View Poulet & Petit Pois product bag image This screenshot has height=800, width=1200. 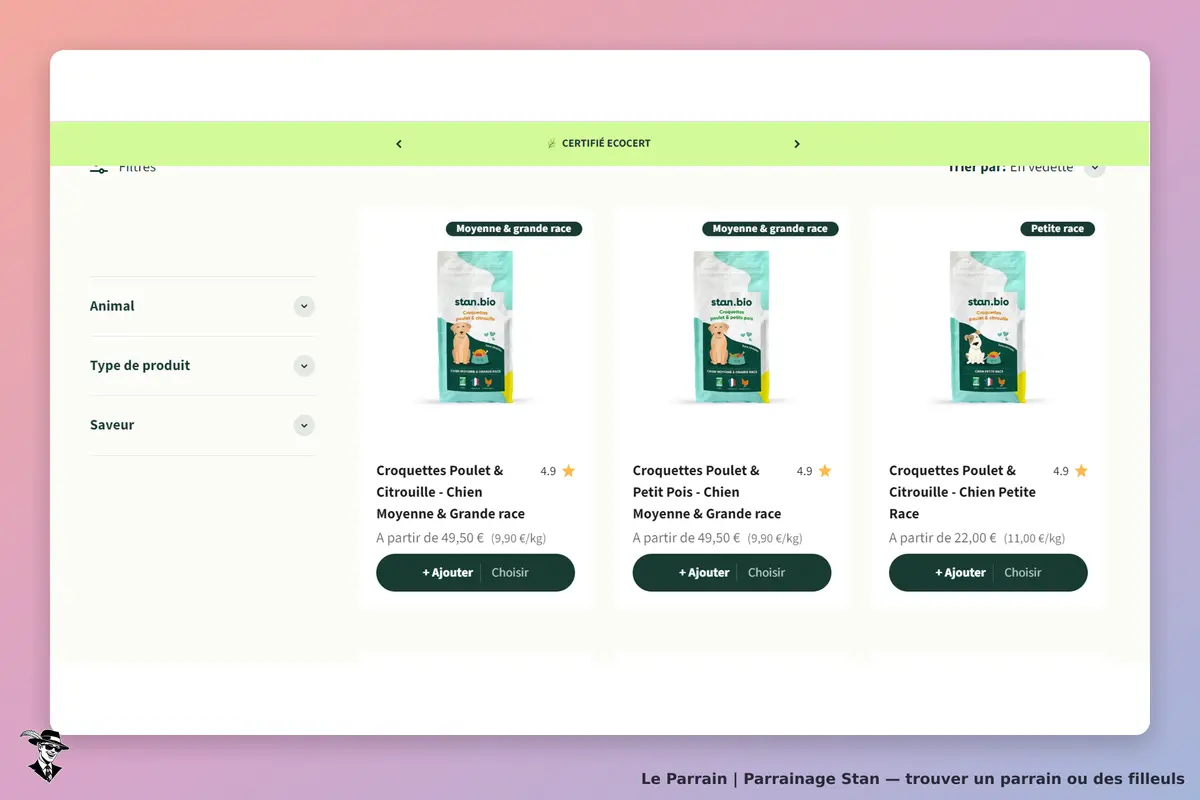[732, 327]
